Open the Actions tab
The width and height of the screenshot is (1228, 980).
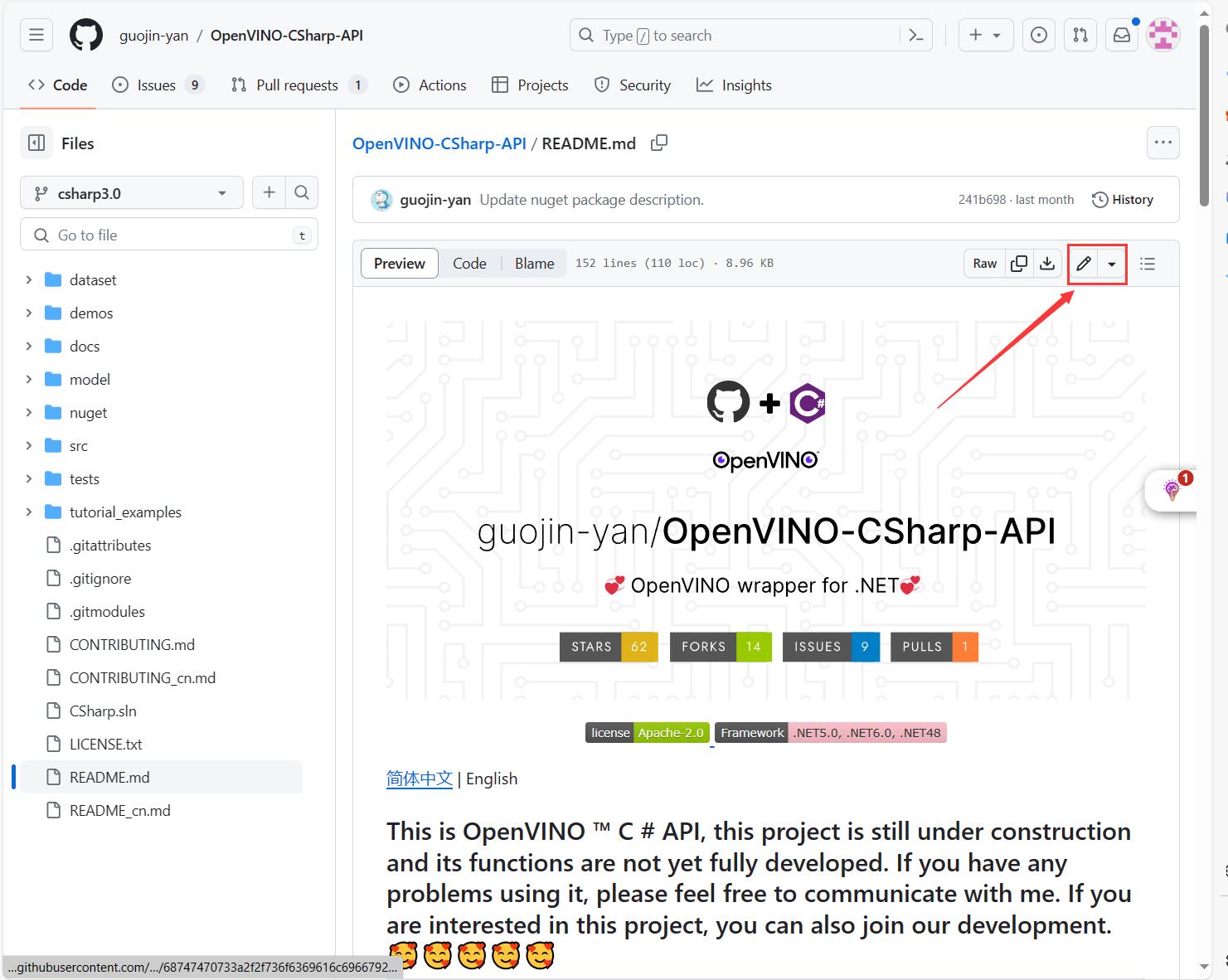point(430,85)
